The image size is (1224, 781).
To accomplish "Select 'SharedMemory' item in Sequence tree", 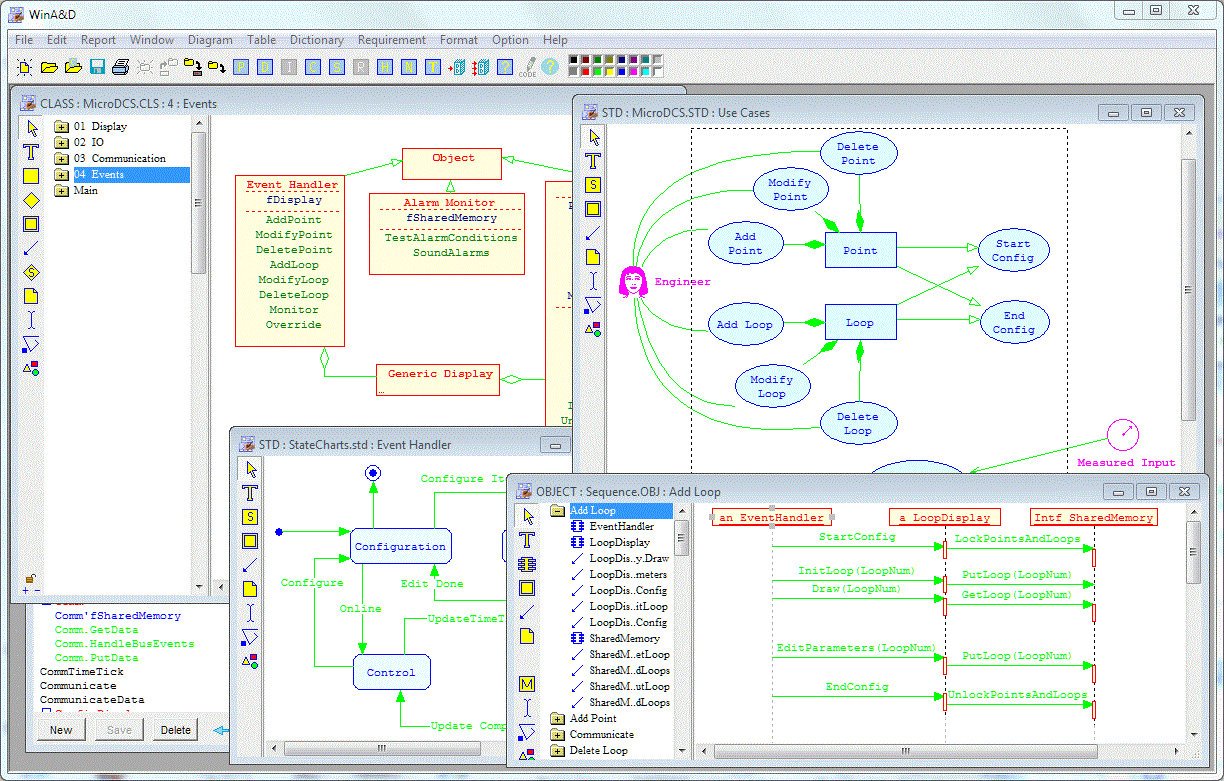I will [x=624, y=638].
